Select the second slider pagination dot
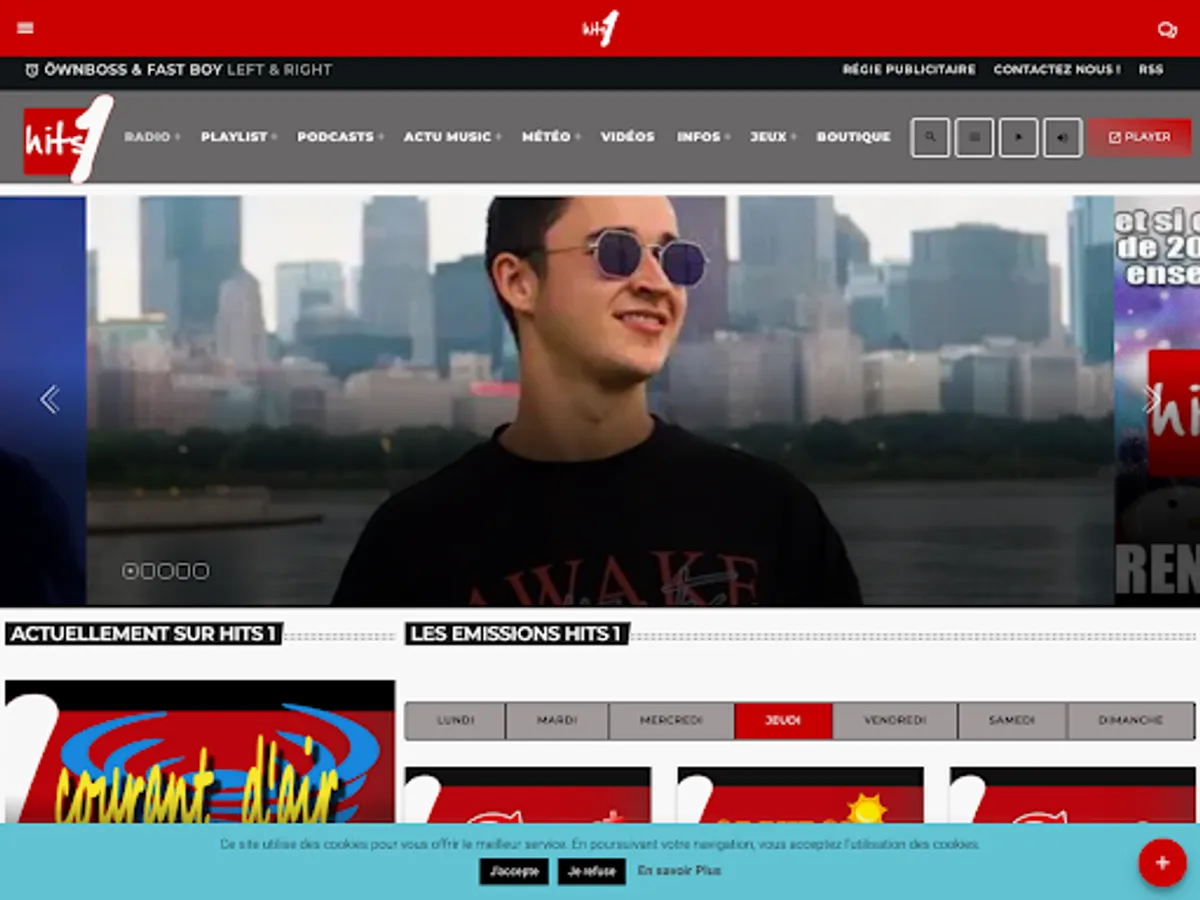 click(148, 571)
